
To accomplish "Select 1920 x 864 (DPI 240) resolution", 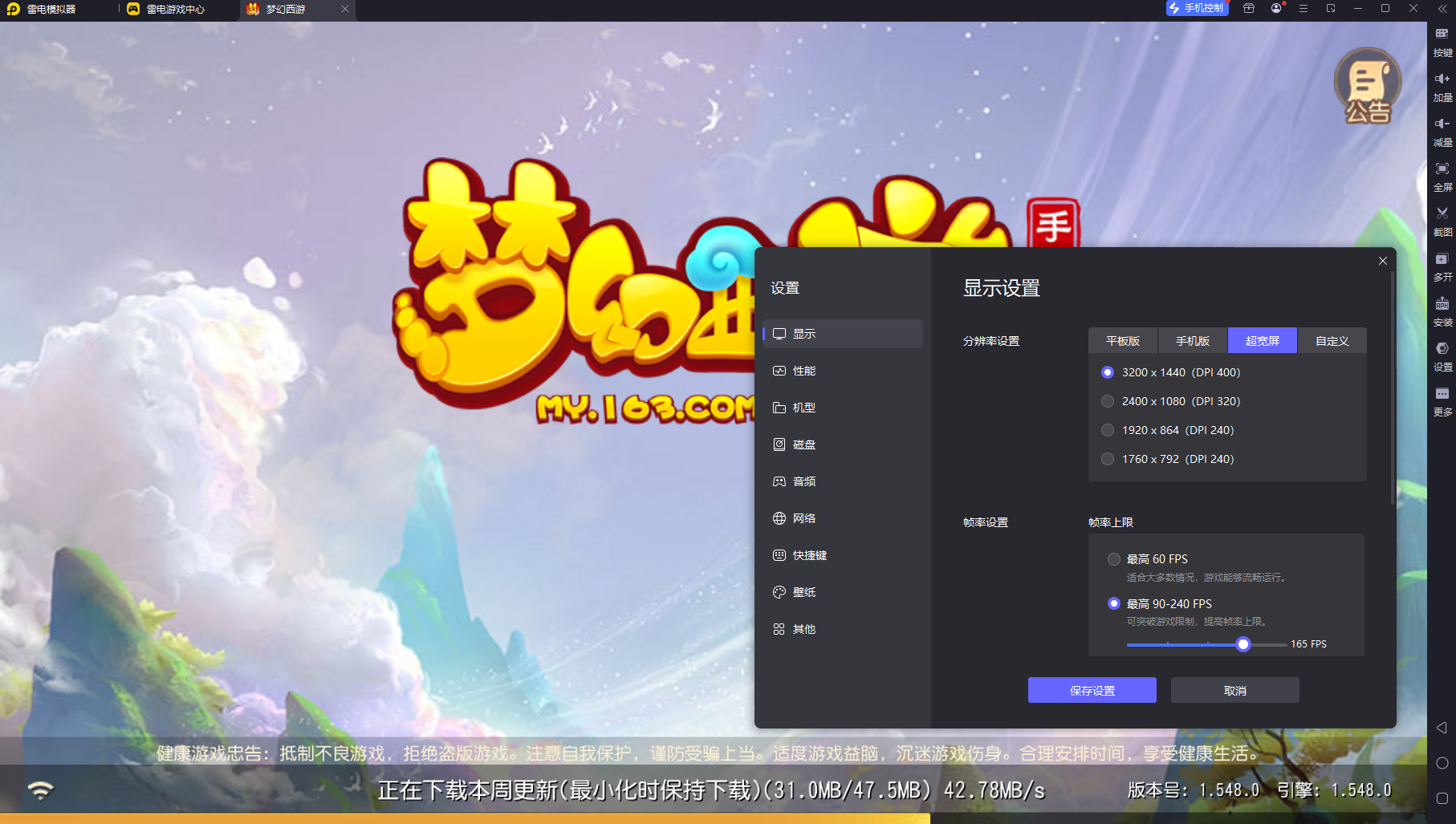I will coord(1168,430).
